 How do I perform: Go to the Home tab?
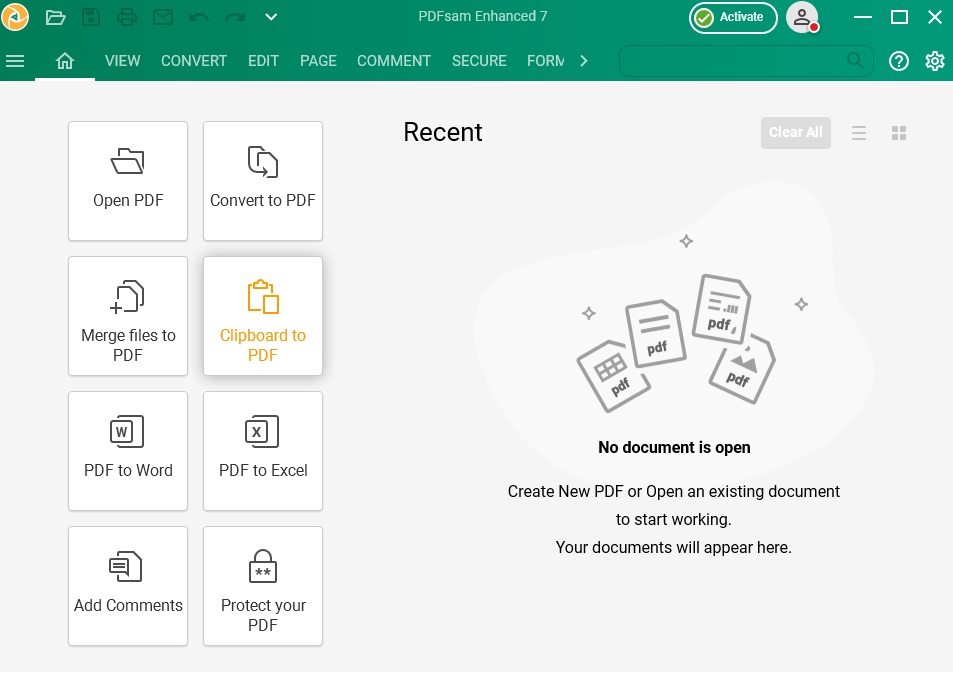64,61
